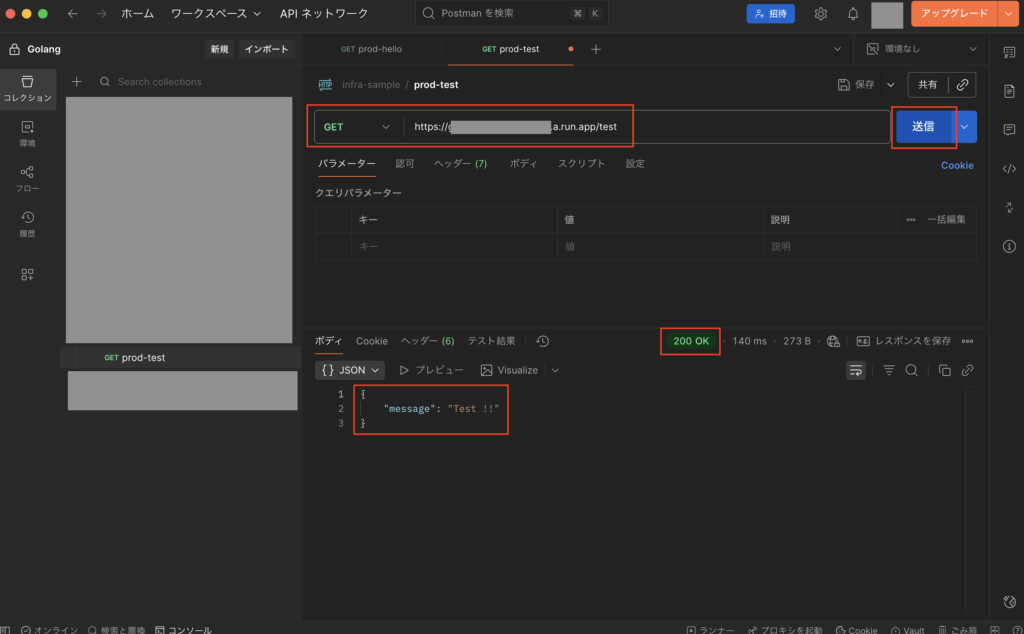Open the request info icon
The image size is (1024, 634).
coord(1009,246)
